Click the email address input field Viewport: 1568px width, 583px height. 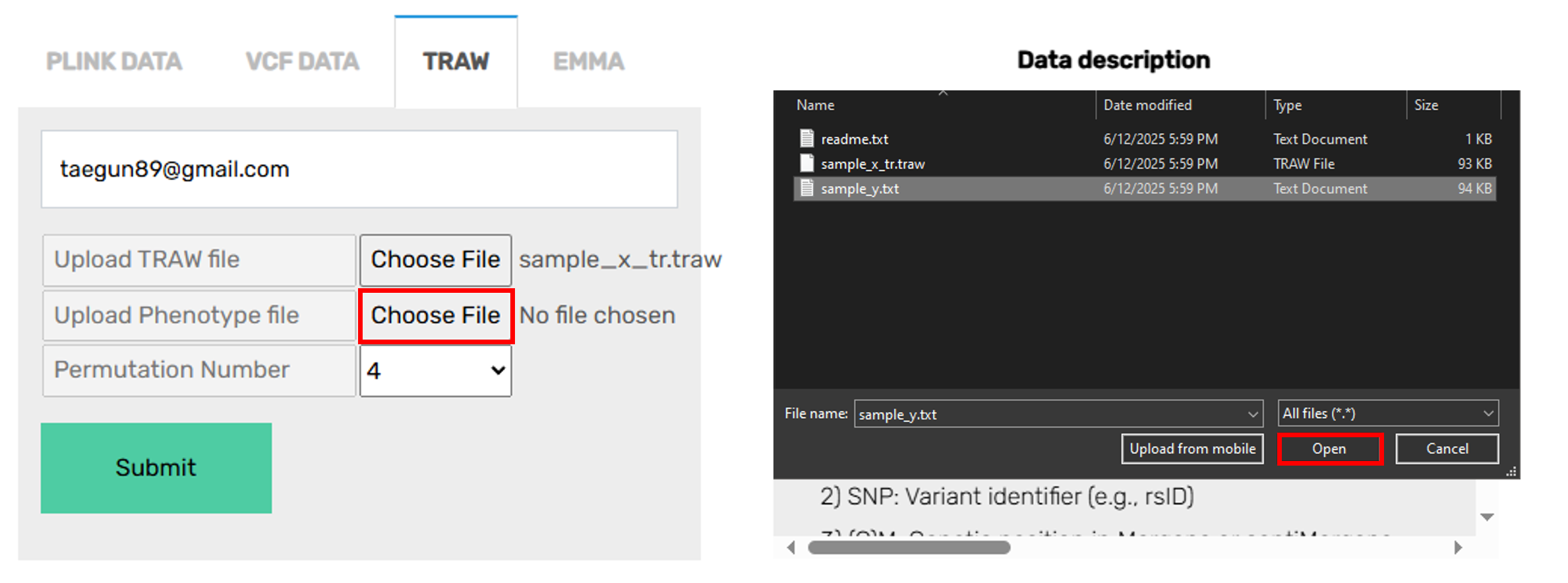coord(359,169)
